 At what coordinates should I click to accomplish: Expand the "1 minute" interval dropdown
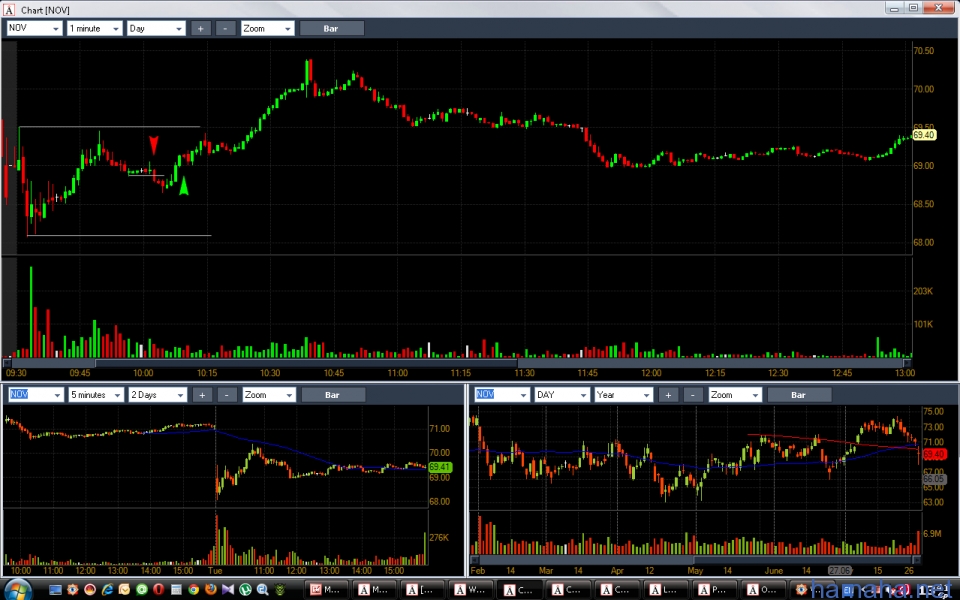pos(94,29)
